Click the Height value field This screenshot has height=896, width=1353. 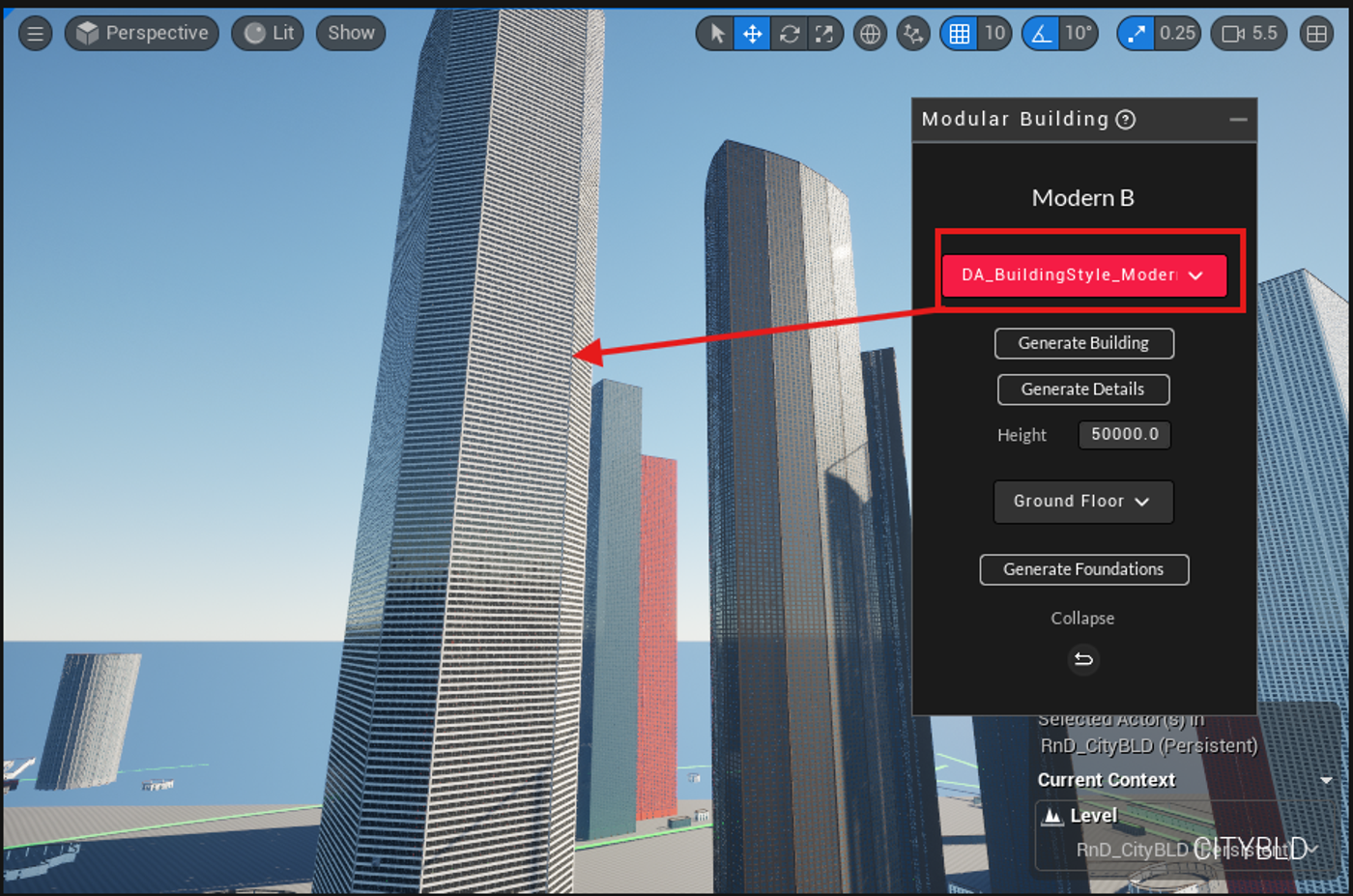[1124, 435]
